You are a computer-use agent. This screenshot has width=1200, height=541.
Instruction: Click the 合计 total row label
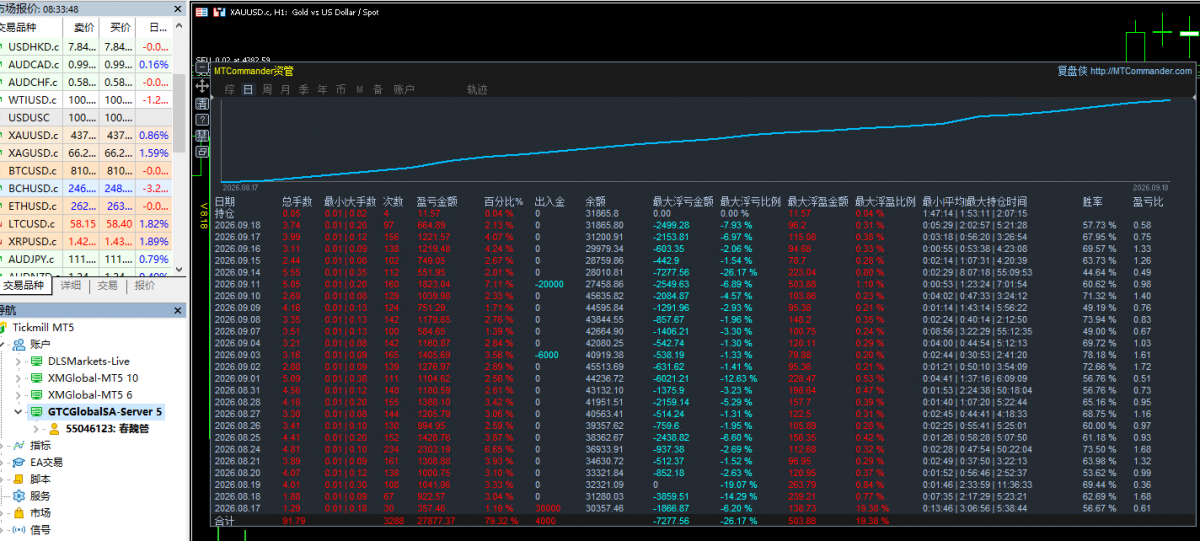tap(224, 521)
